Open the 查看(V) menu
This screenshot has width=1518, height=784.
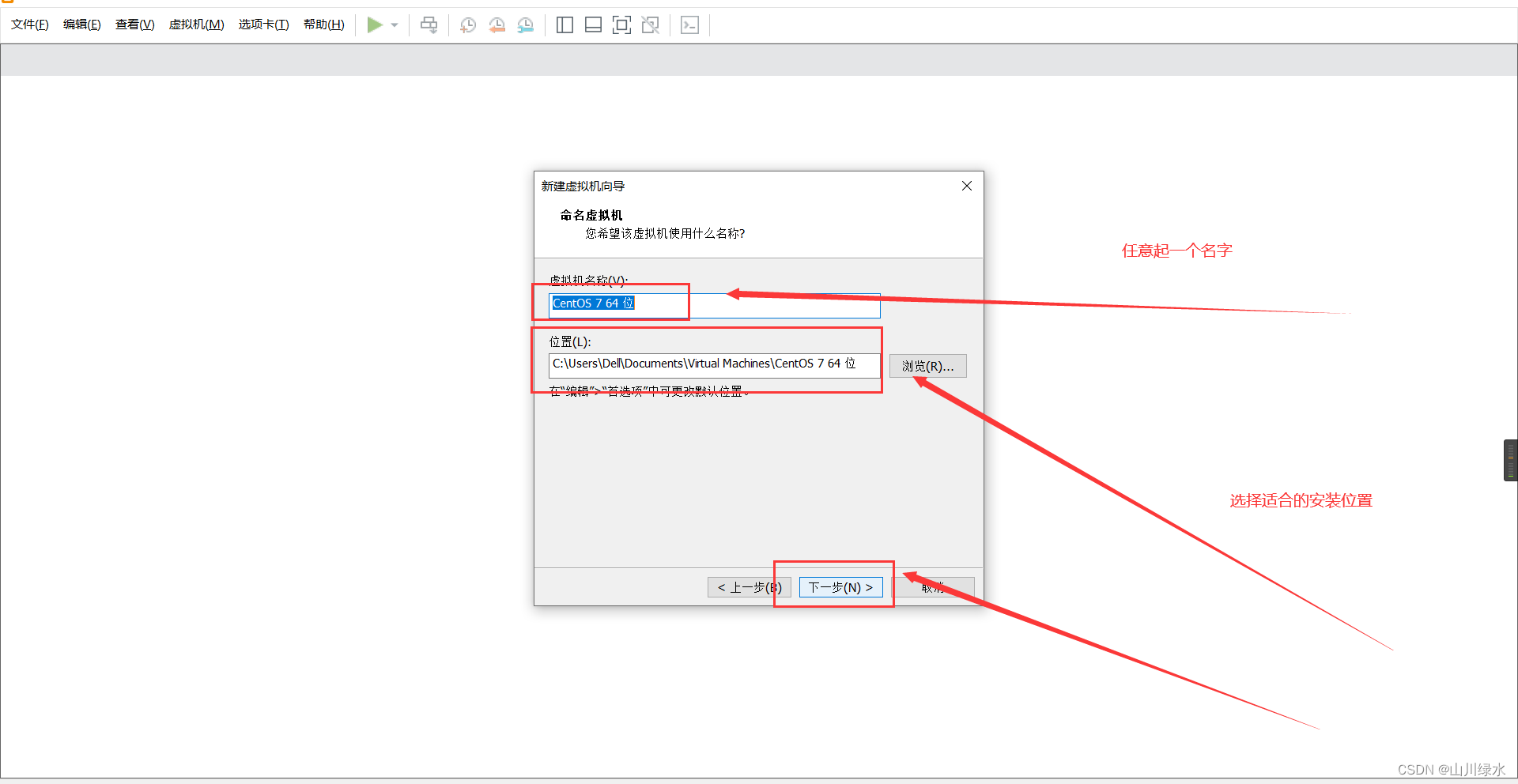tap(135, 24)
